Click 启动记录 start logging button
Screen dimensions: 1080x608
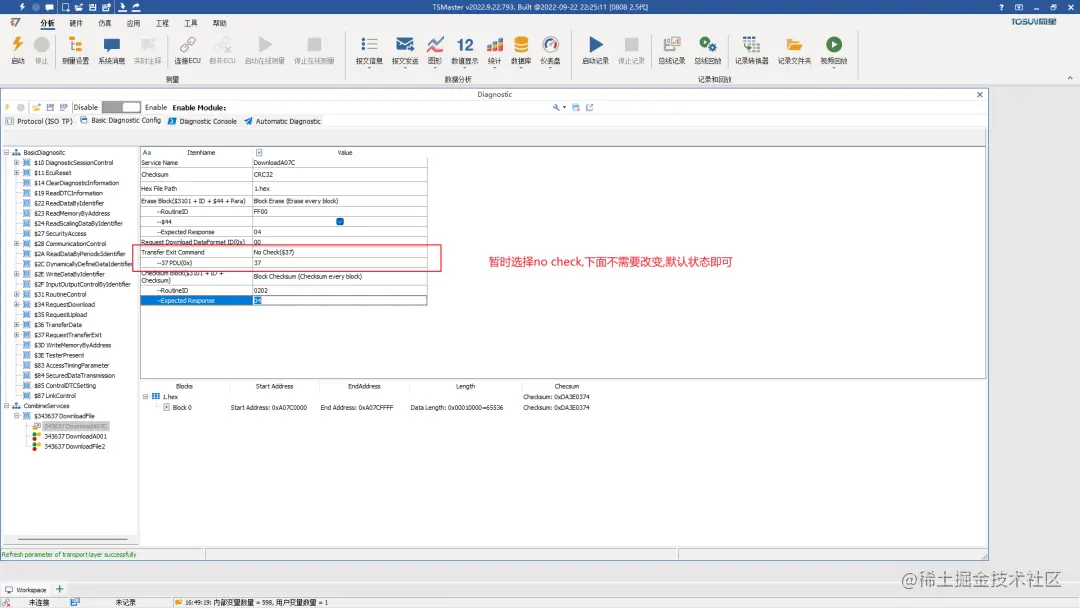596,50
